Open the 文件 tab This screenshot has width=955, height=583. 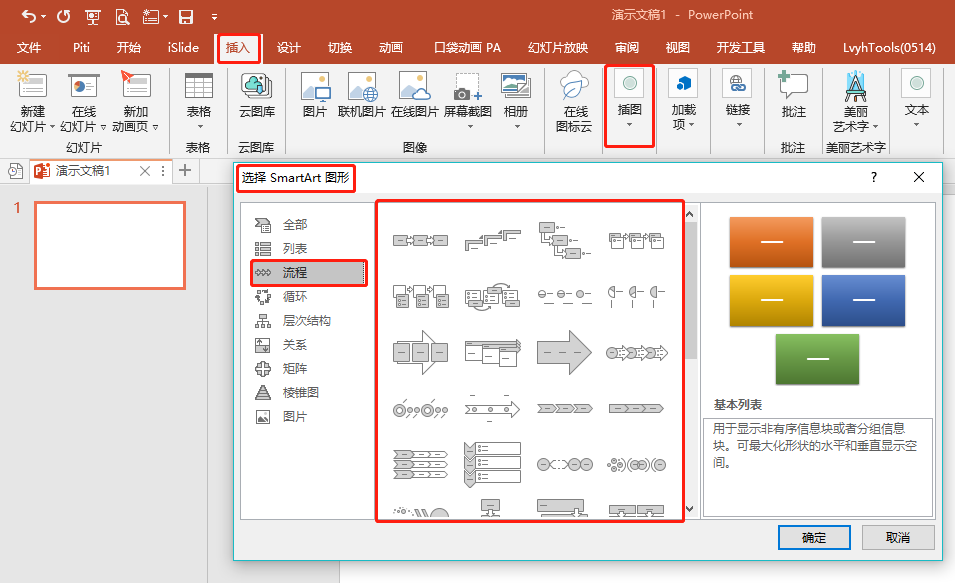click(29, 48)
